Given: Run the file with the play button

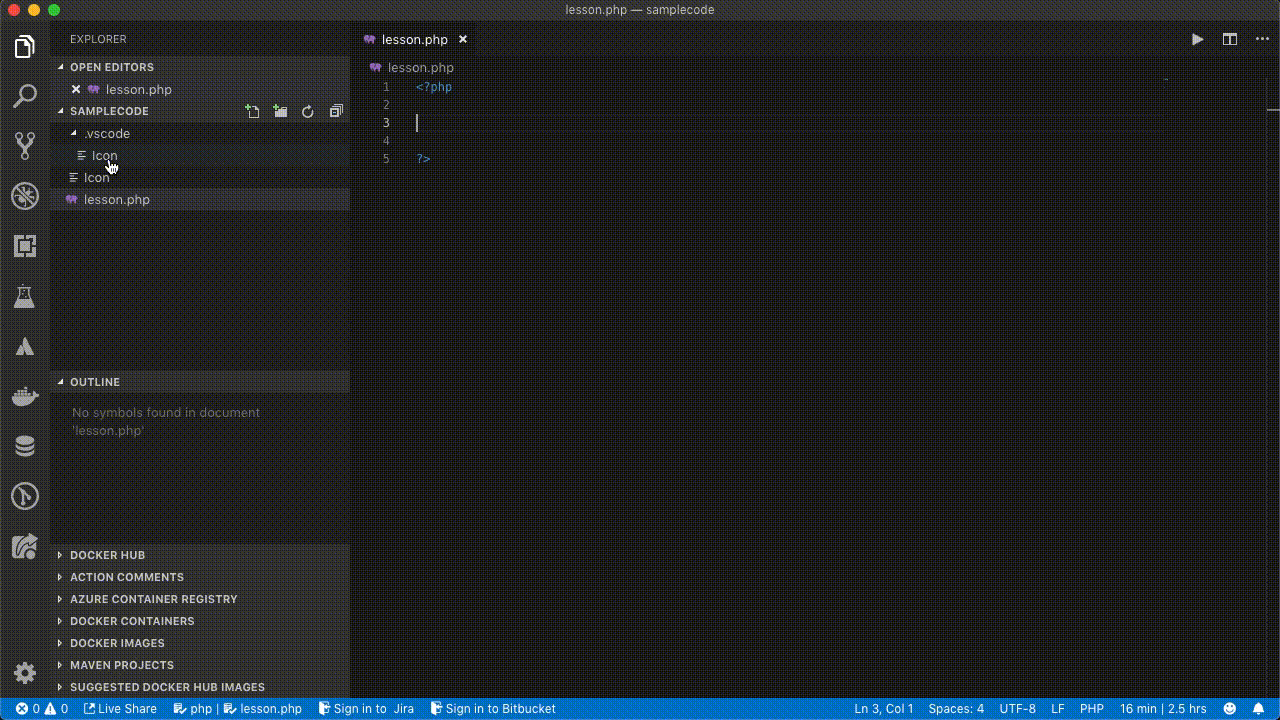Looking at the screenshot, I should 1197,39.
